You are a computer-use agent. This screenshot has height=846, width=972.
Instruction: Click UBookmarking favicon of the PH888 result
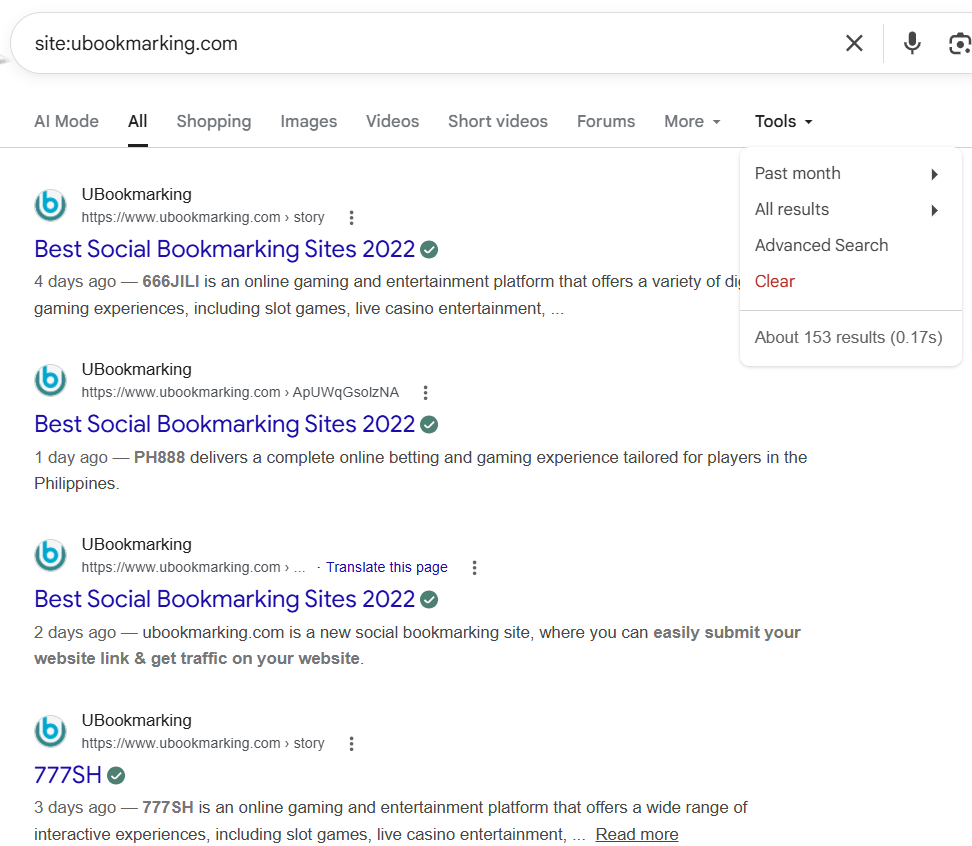tap(50, 380)
